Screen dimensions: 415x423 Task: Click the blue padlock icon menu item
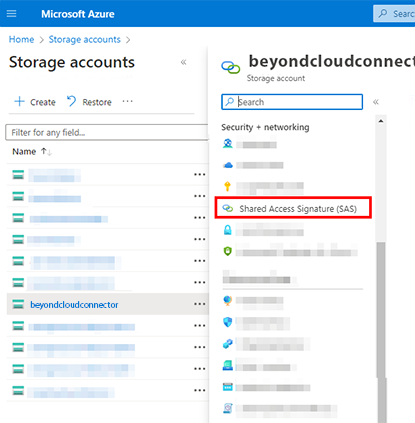click(228, 230)
